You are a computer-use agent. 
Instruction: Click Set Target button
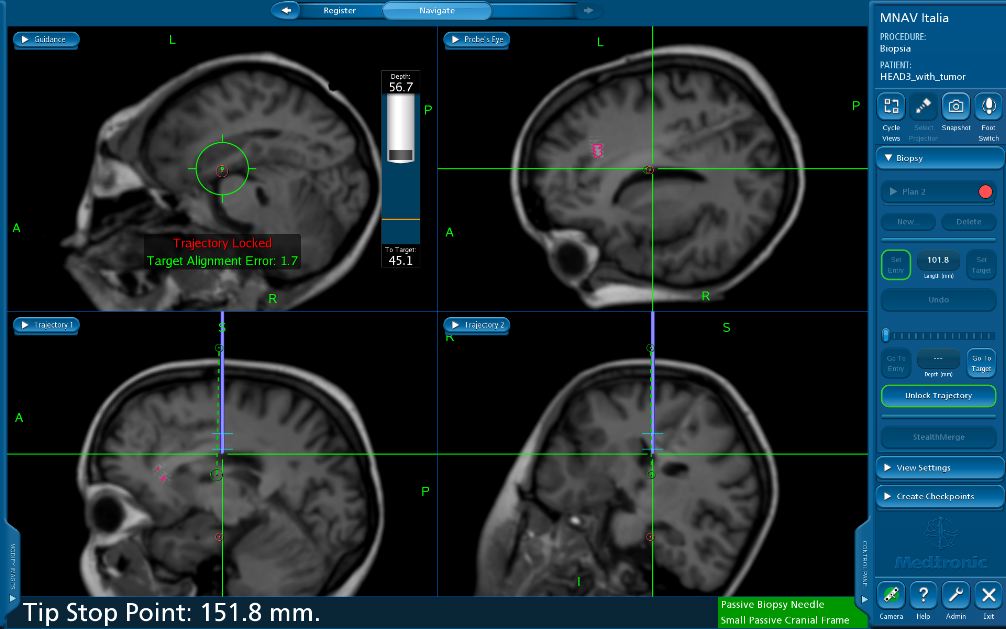(x=981, y=264)
